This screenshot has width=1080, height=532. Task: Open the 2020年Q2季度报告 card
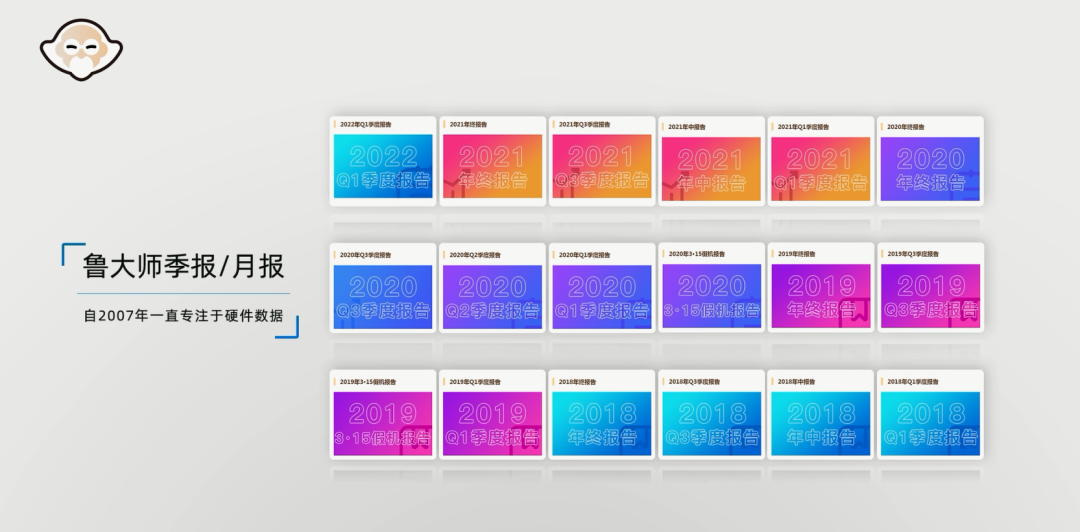coord(492,288)
